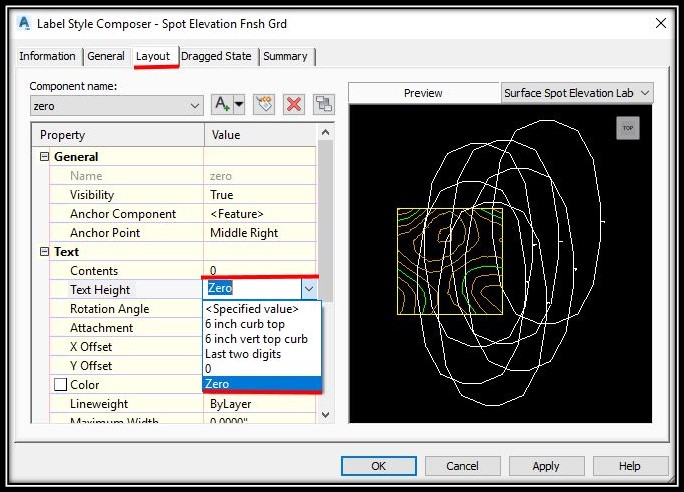This screenshot has width=684, height=492.
Task: Collapse the General property group
Action: point(44,157)
